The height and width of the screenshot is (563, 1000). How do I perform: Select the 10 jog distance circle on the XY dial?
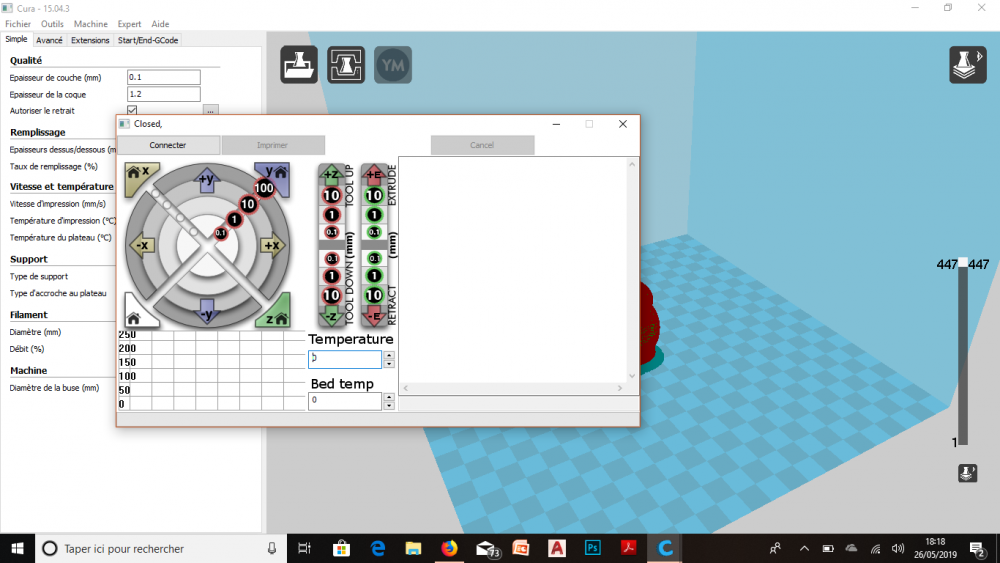point(247,204)
